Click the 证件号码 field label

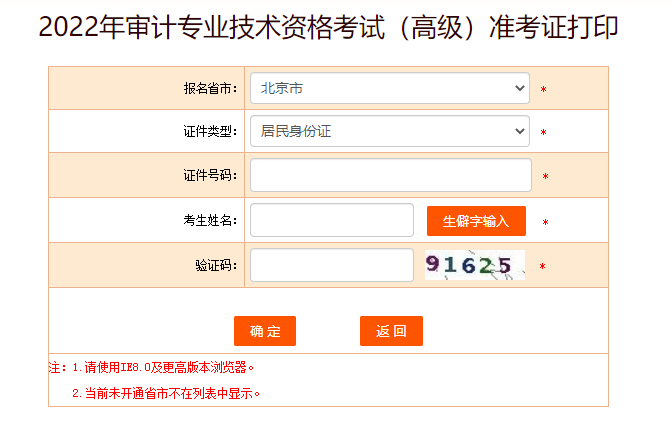coord(210,175)
